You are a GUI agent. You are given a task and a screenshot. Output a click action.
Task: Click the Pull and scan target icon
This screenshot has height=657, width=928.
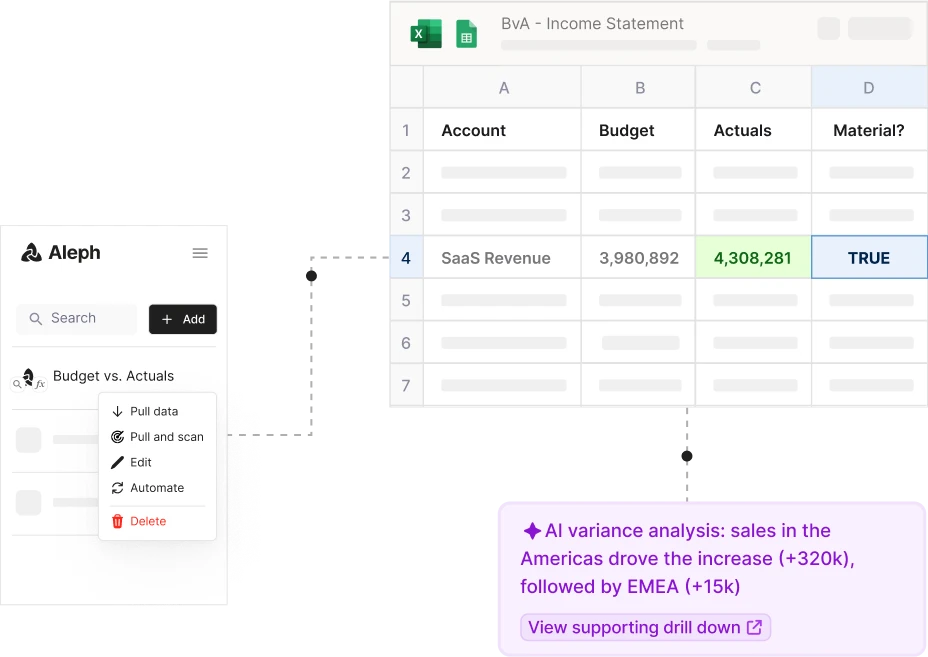point(117,437)
